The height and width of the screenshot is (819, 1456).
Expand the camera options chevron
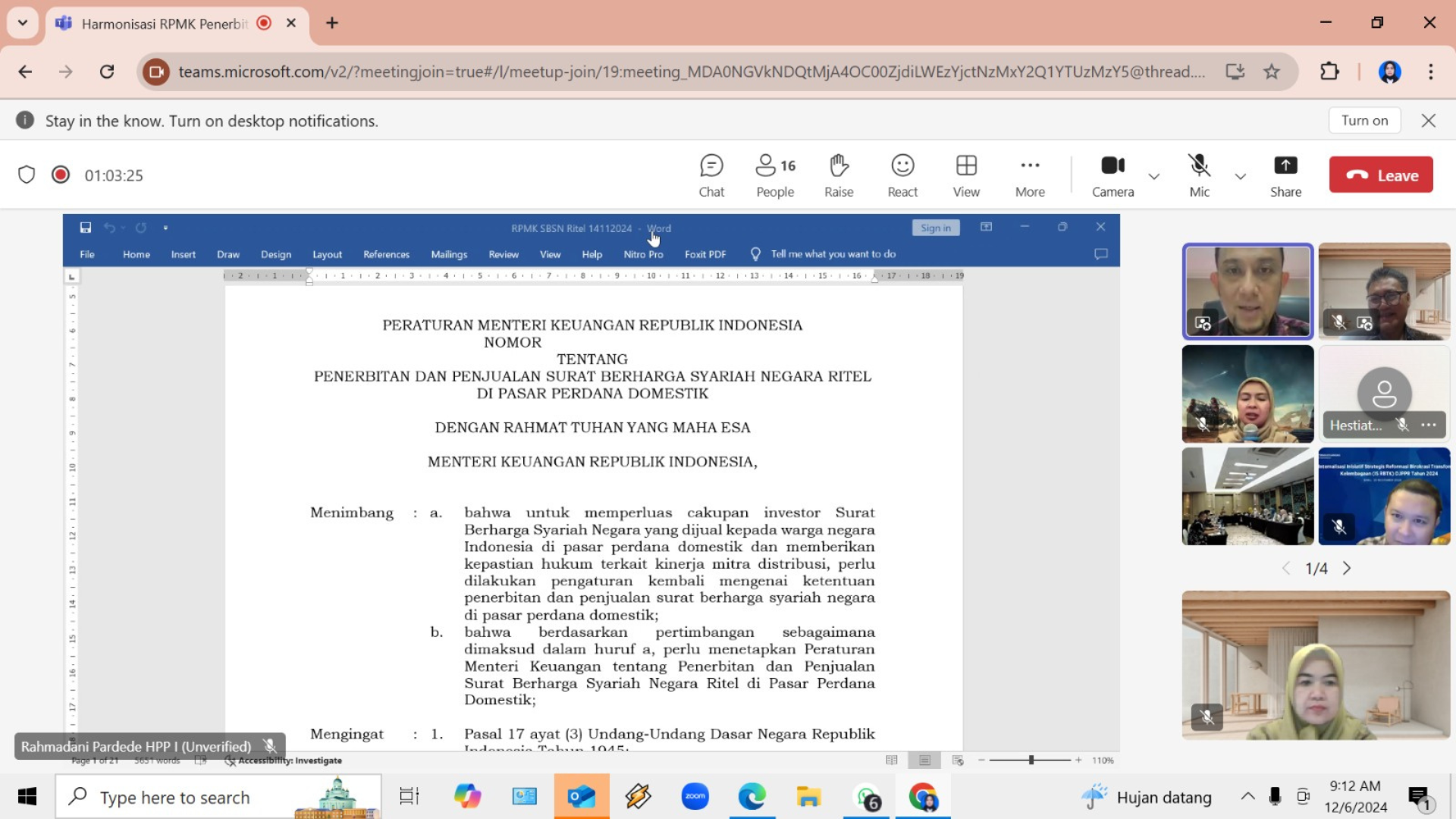pos(1154,177)
